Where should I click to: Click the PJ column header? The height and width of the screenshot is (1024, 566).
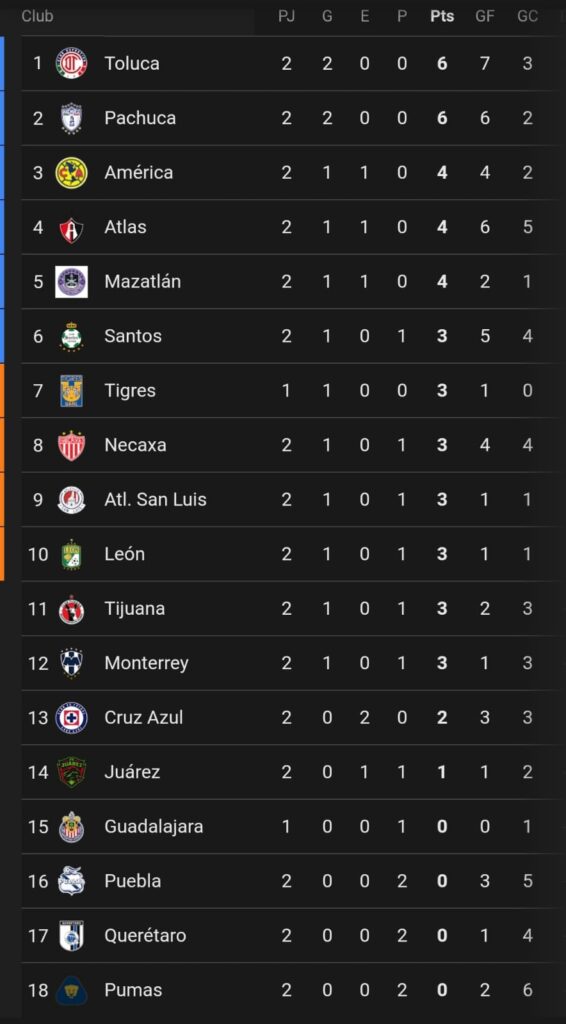pos(287,16)
